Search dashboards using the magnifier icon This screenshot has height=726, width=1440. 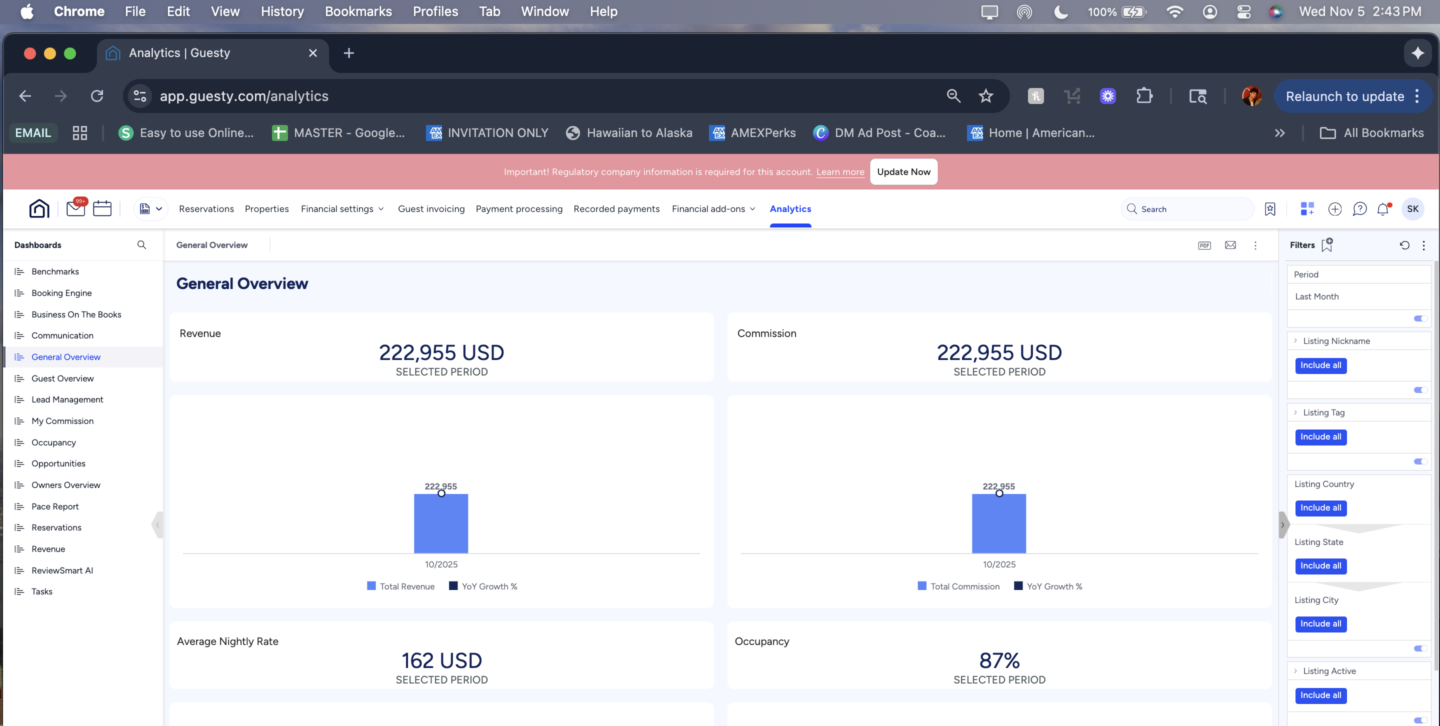tap(142, 245)
